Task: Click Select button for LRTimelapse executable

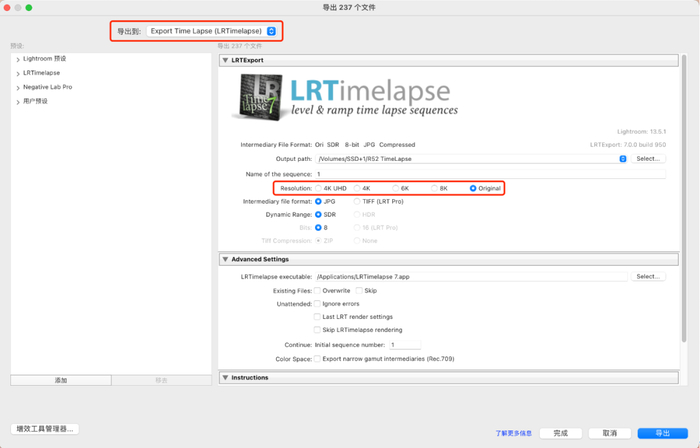Action: (x=648, y=277)
